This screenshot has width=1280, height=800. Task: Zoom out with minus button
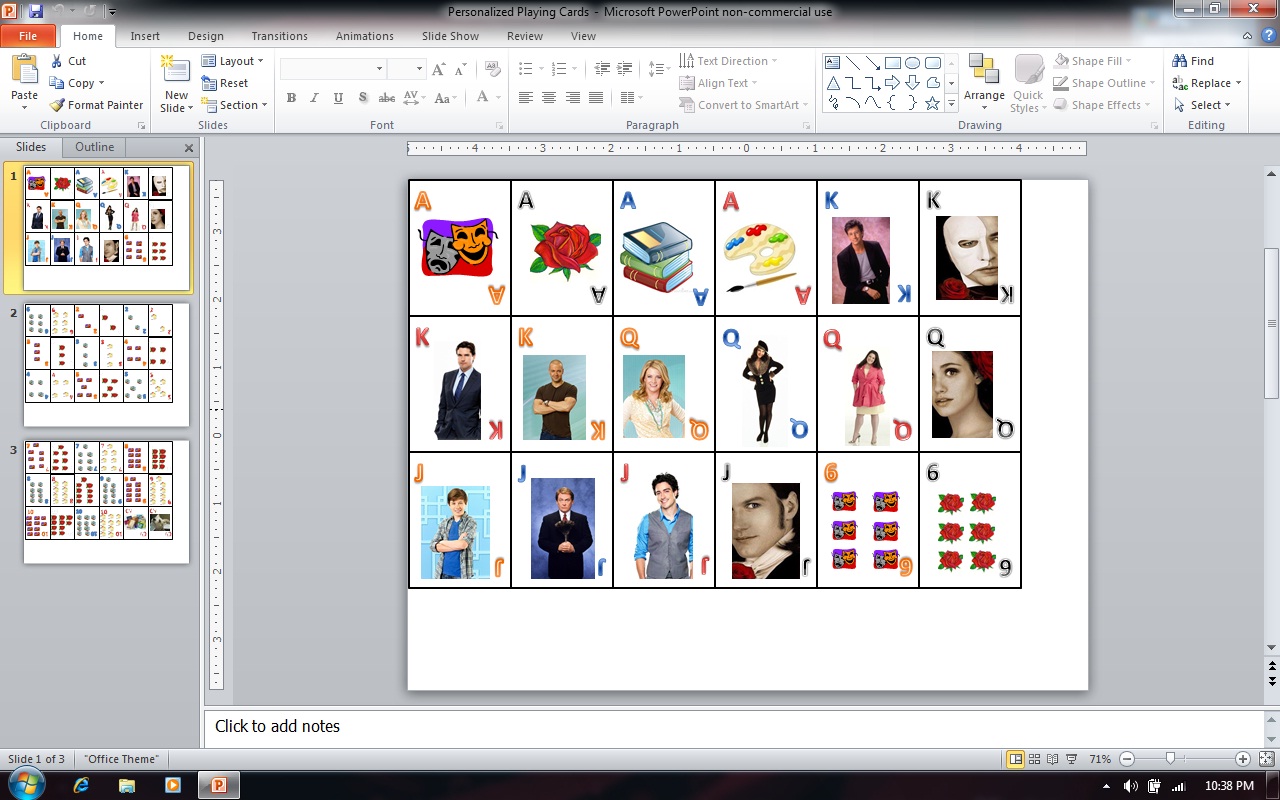click(1127, 759)
